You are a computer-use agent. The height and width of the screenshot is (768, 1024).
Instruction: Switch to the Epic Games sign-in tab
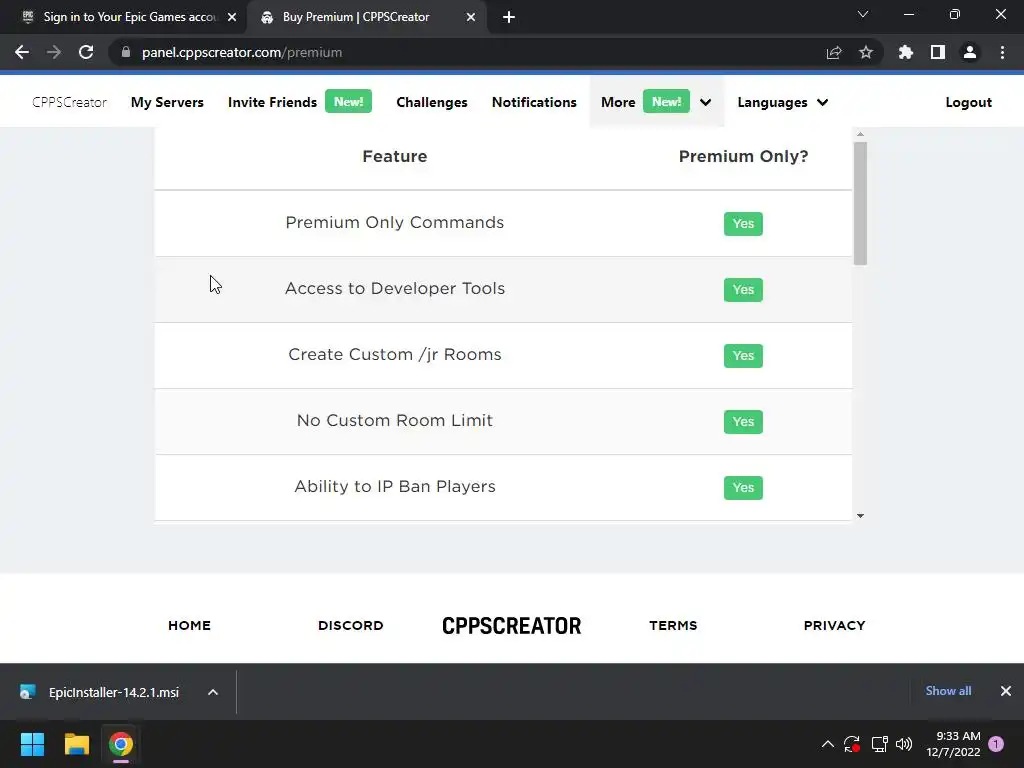(x=129, y=17)
